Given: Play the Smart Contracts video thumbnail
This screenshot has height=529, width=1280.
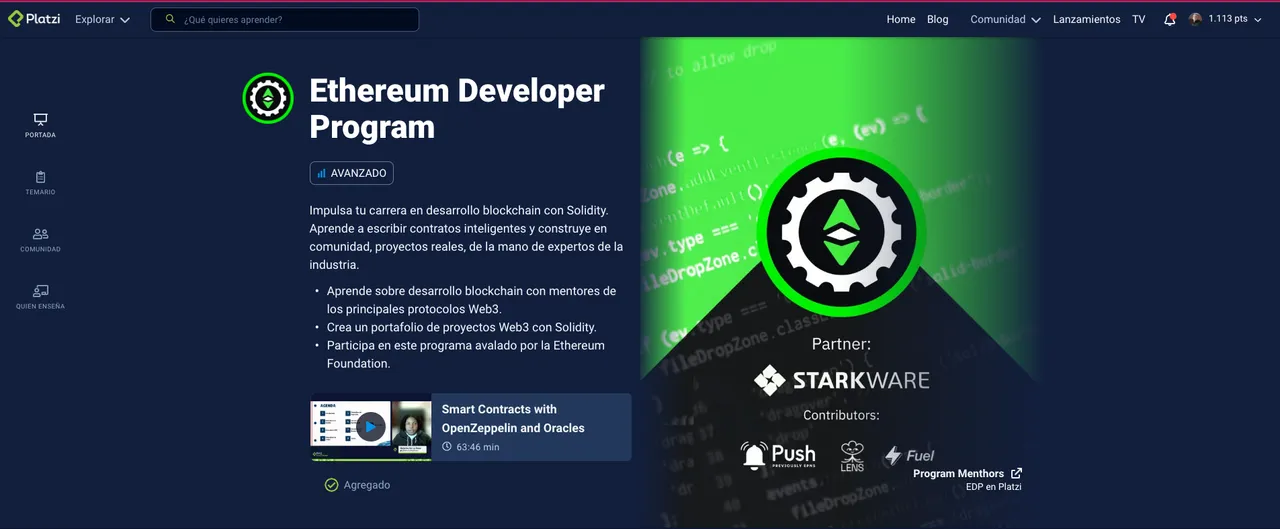Looking at the screenshot, I should (x=370, y=427).
